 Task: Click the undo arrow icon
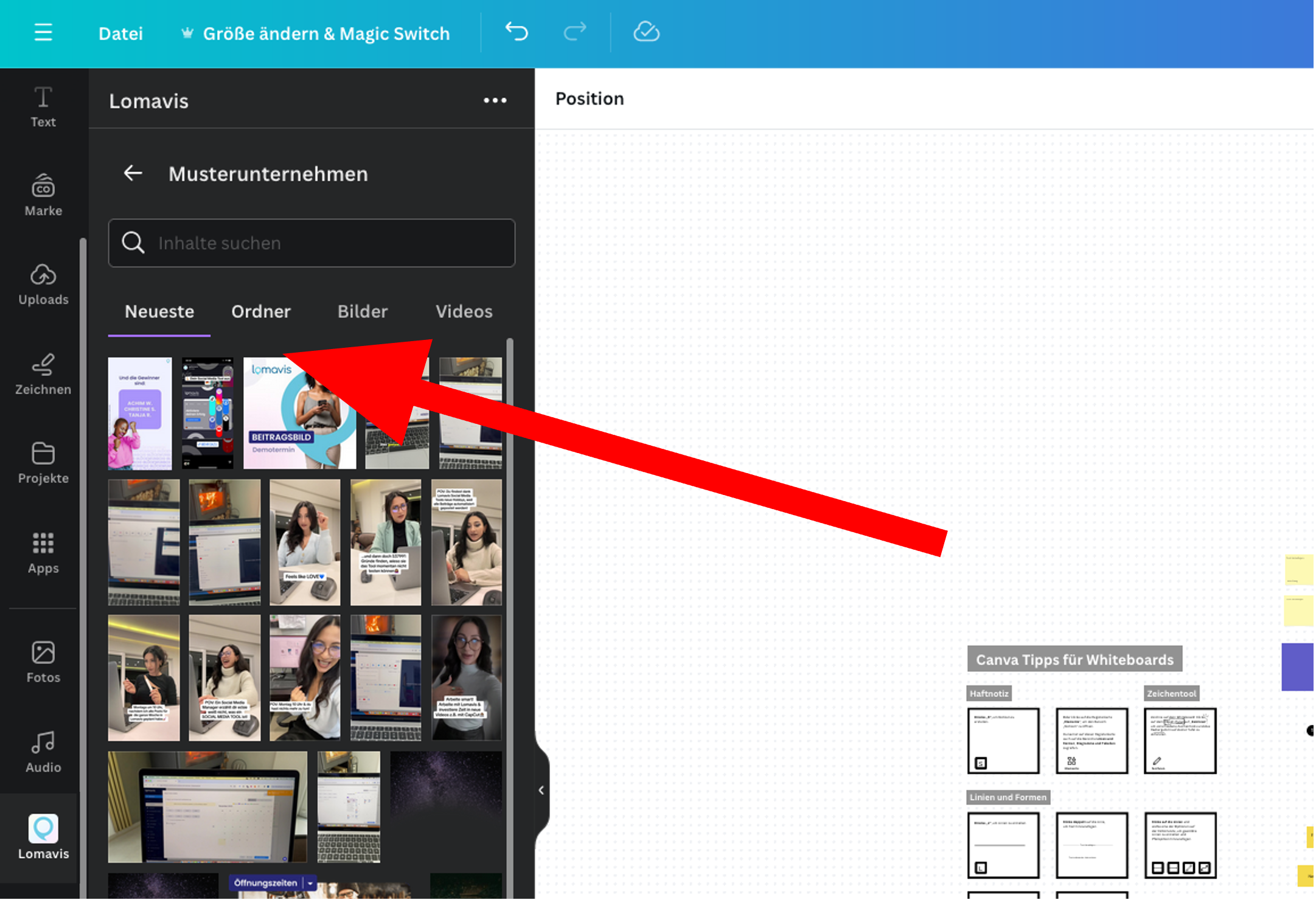coord(517,32)
